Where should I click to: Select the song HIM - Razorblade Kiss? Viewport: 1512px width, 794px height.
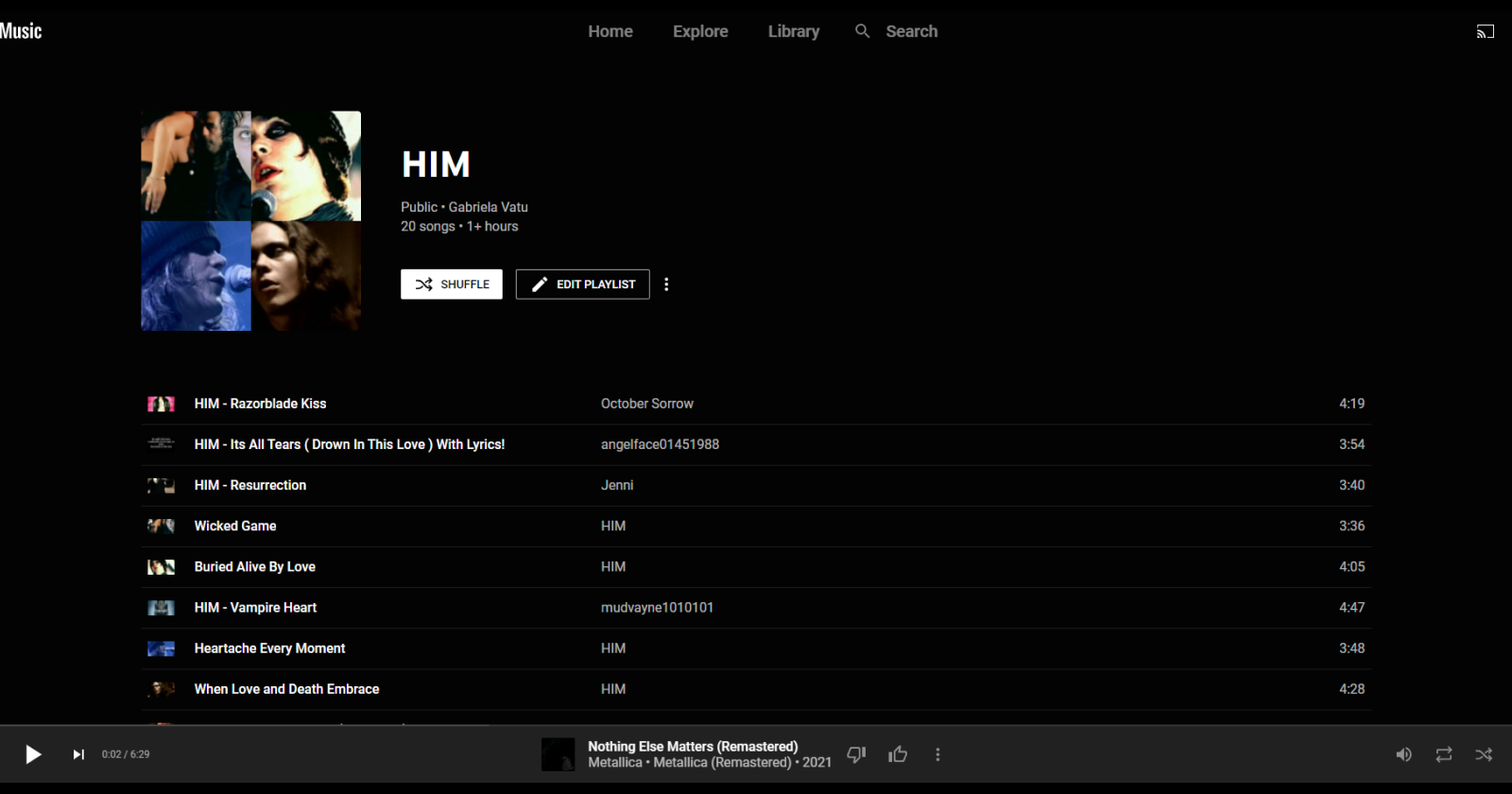click(260, 404)
